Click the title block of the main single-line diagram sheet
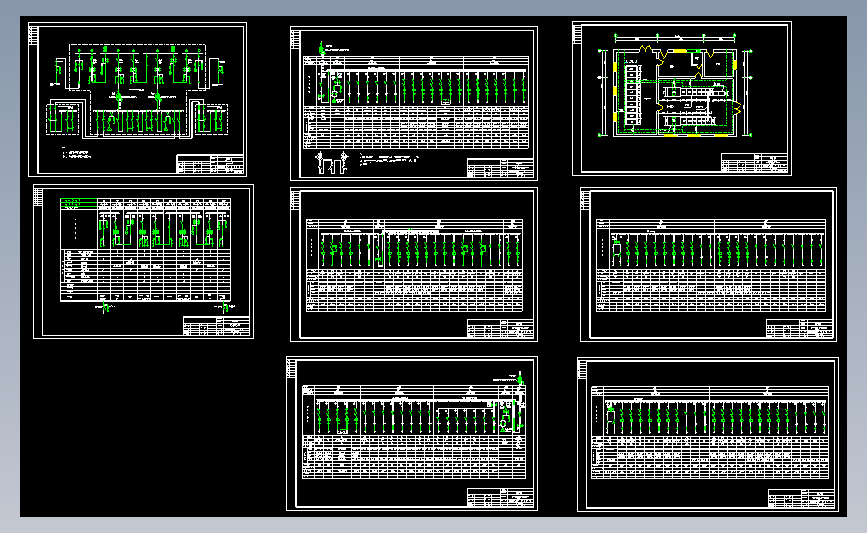The height and width of the screenshot is (533, 867). pyautogui.click(x=210, y=164)
